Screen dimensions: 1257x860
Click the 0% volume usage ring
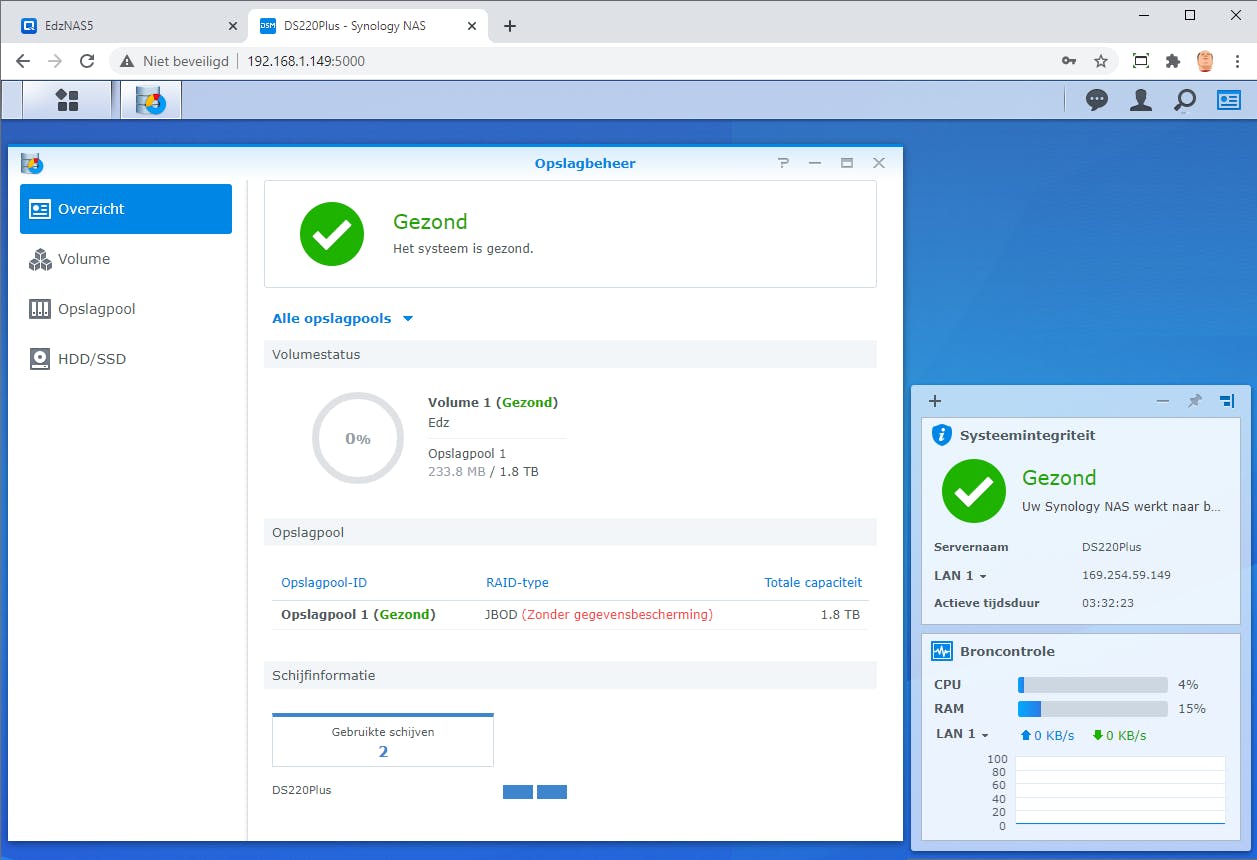(x=357, y=438)
